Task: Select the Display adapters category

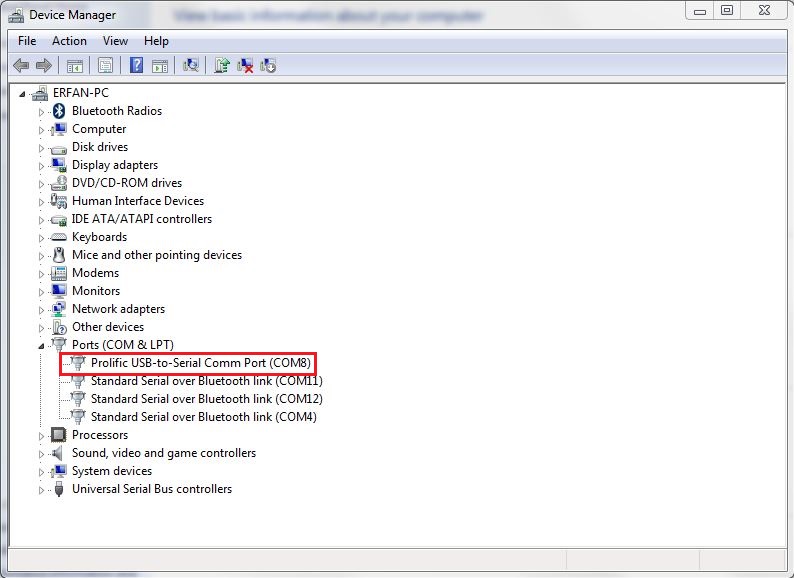Action: (114, 165)
